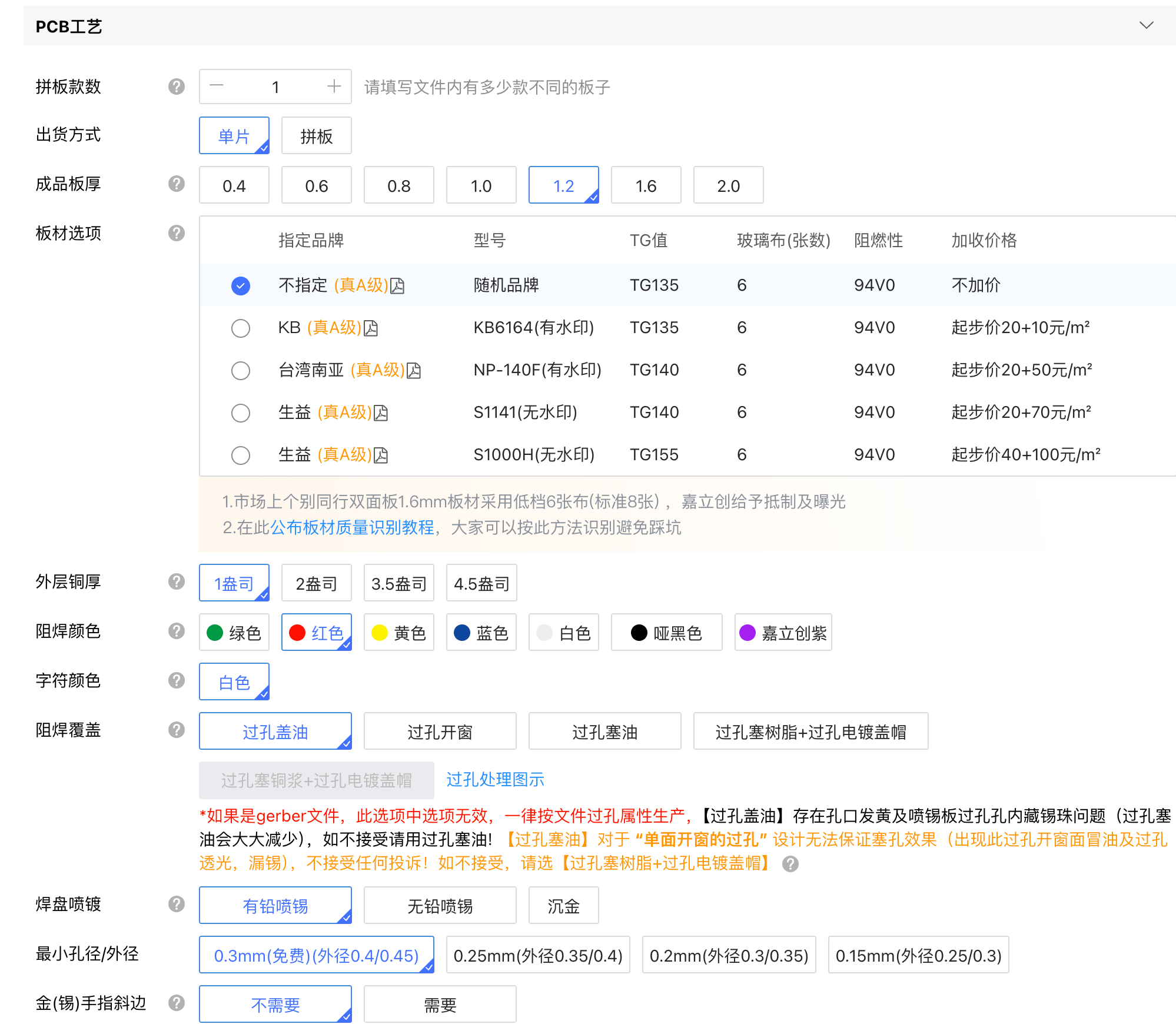Select 生益 S1141 material radio button
Viewport: 1176px width, 1024px height.
[240, 413]
